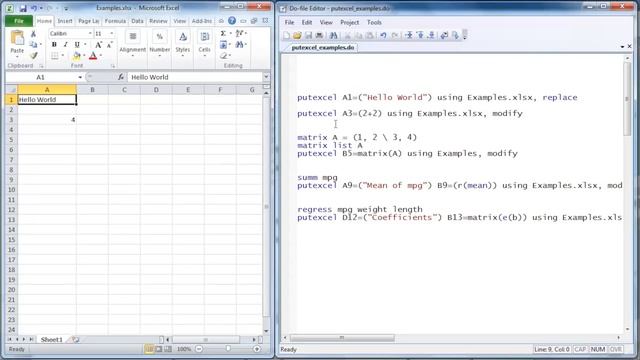Image resolution: width=640 pixels, height=360 pixels.
Task: Open the Excel File tab
Action: tap(19, 21)
